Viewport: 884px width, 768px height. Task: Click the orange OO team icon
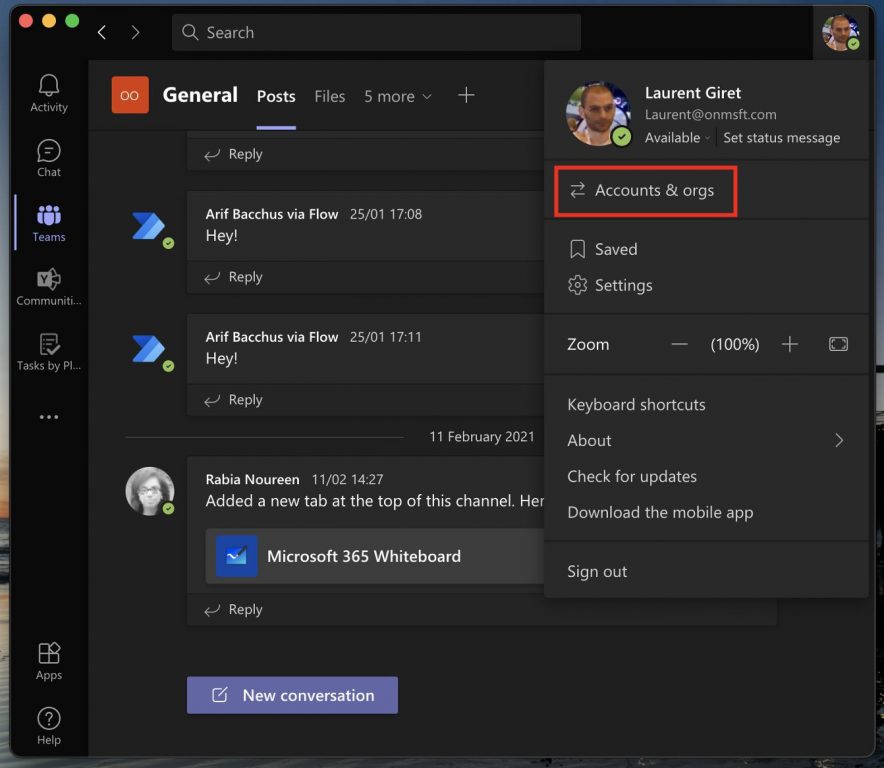pyautogui.click(x=130, y=95)
